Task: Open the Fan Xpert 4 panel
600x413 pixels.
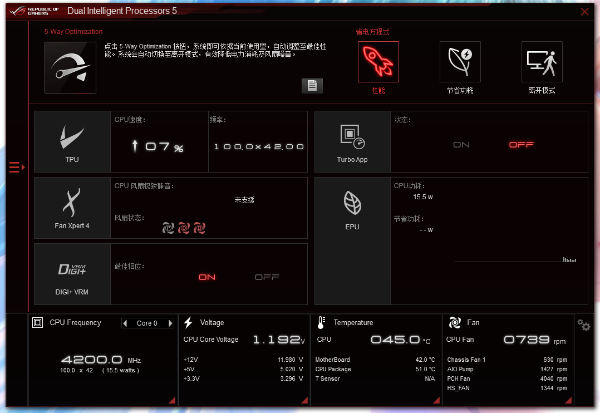Action: [72, 208]
